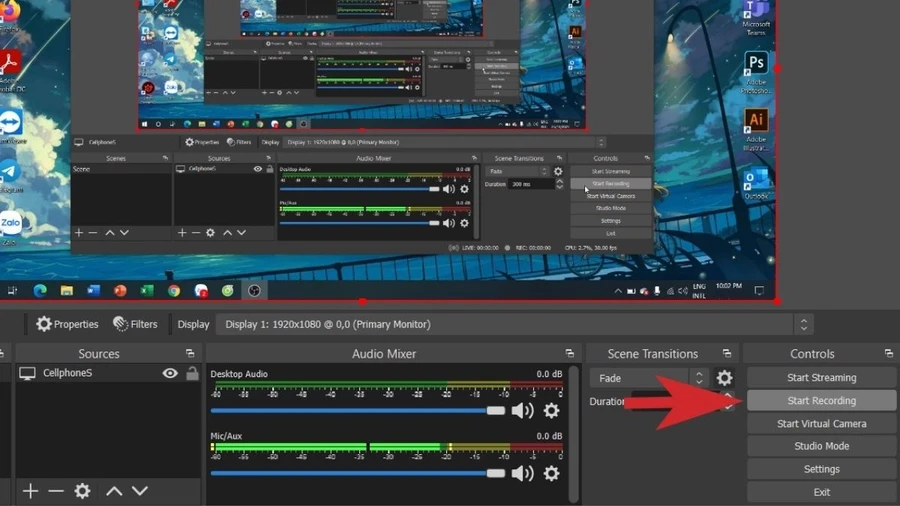The width and height of the screenshot is (900, 506).
Task: Click the Mic/Aux 0.0 dB value
Action: point(549,436)
